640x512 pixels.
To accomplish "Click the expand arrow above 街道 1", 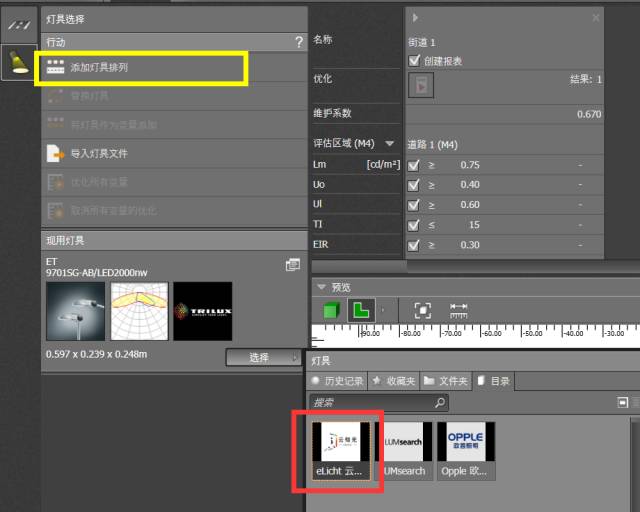I will (x=415, y=18).
